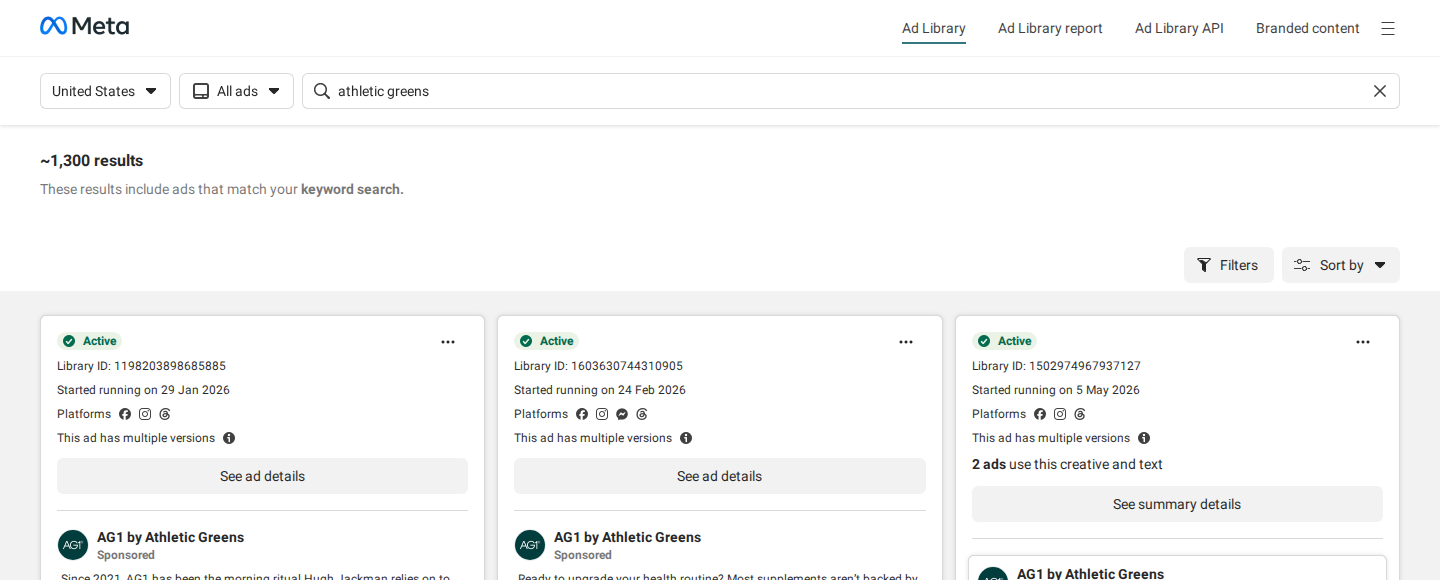
Task: Click Threads platform icon on 24 Feb ad
Action: [642, 414]
